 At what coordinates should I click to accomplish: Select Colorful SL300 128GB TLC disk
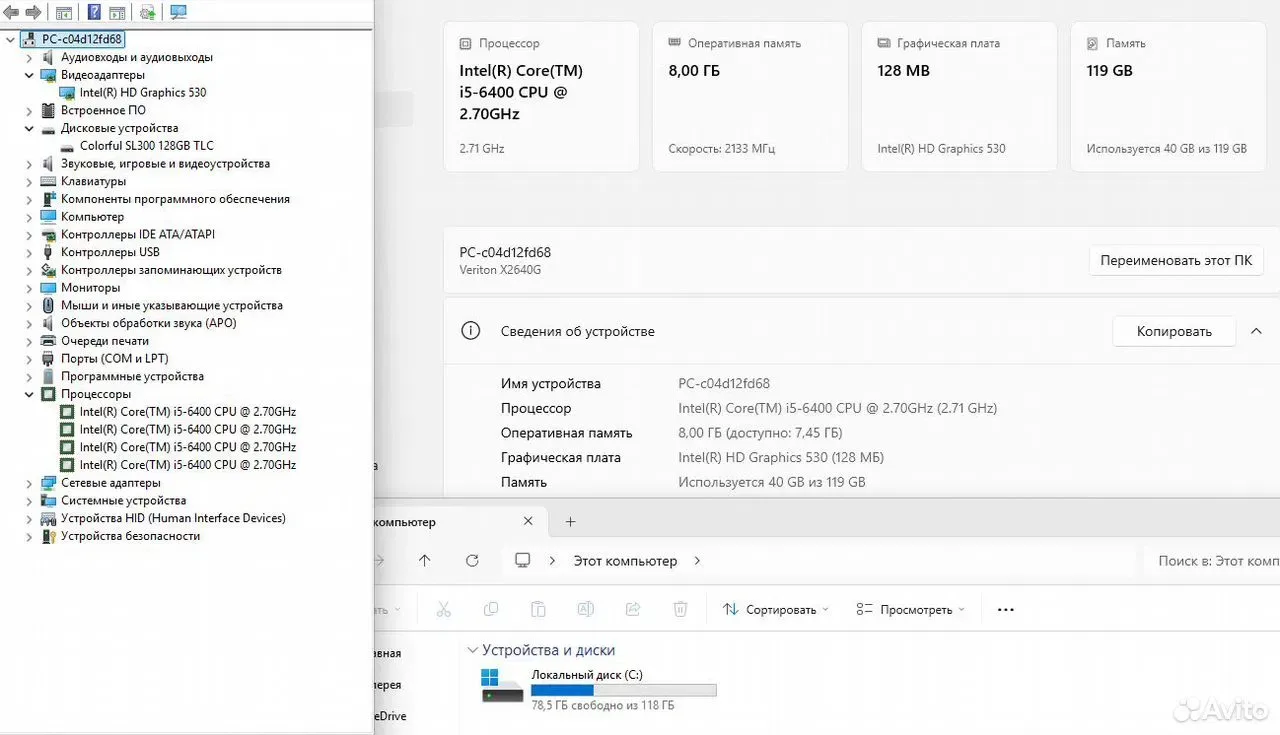coord(147,146)
